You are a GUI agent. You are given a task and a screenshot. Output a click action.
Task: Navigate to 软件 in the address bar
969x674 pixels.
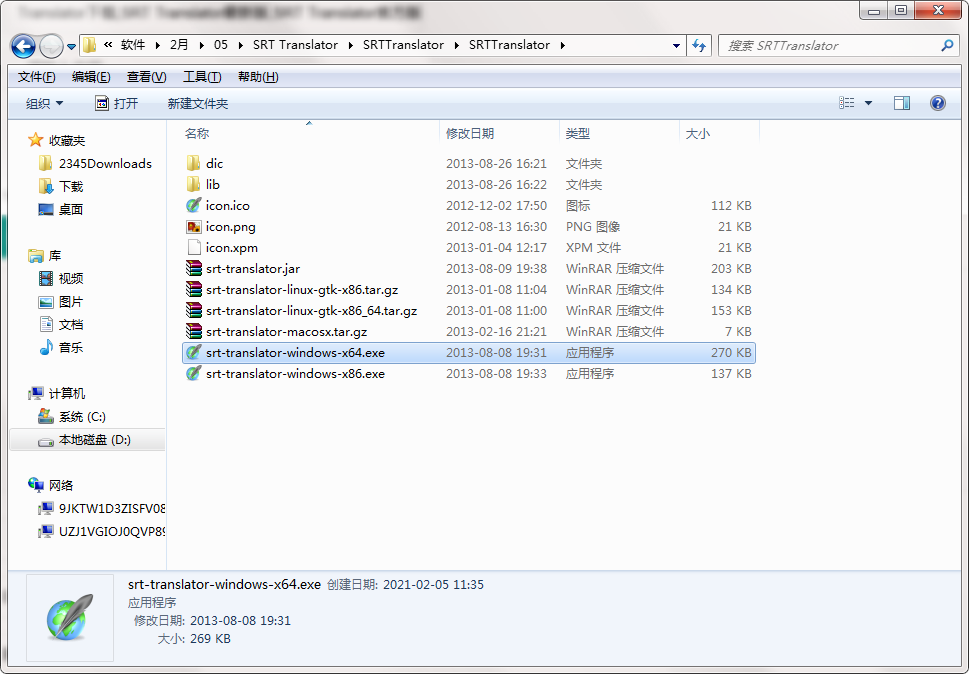point(133,45)
